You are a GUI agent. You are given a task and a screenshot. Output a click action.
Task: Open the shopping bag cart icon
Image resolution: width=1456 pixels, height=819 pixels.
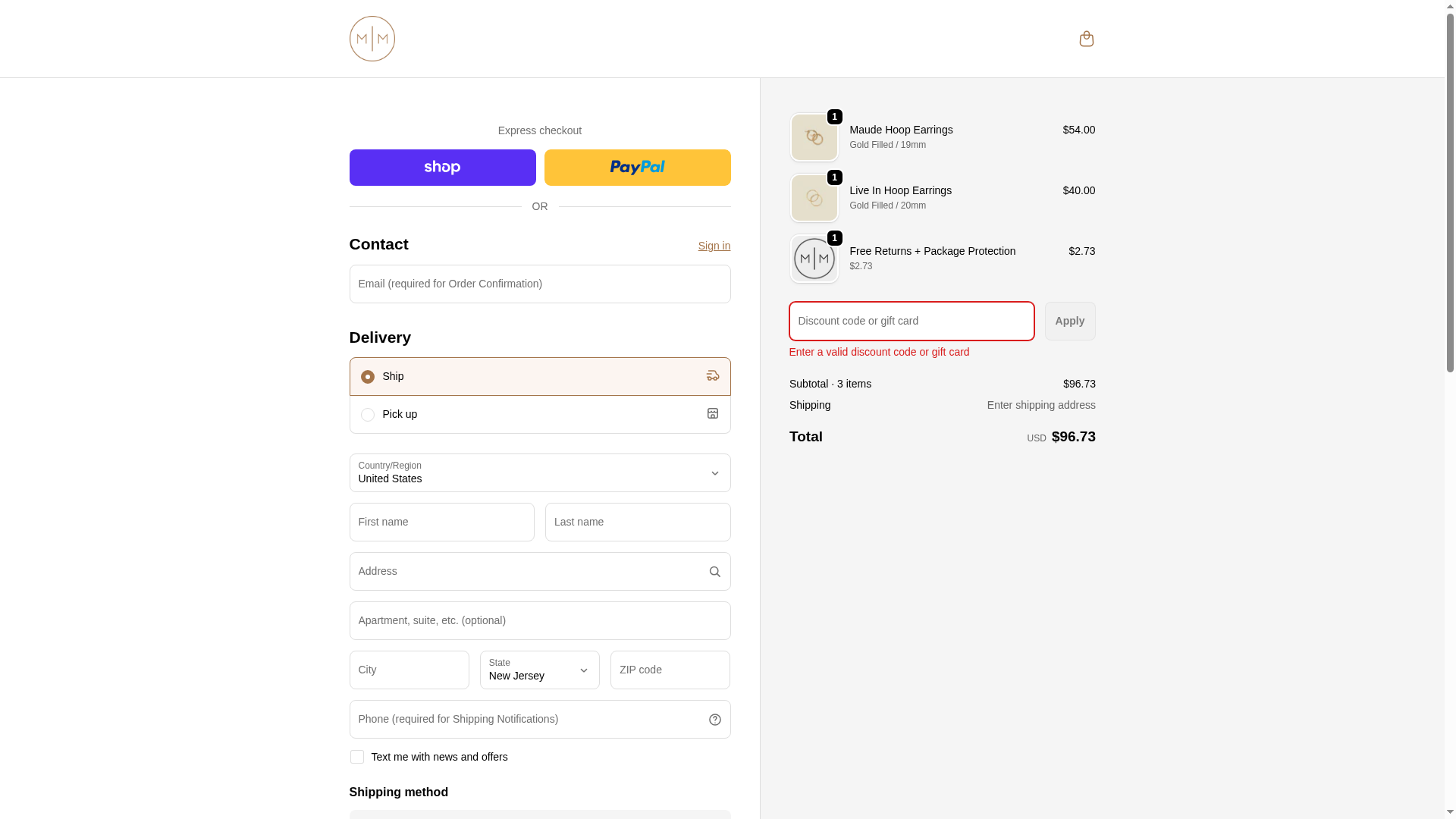click(1086, 39)
